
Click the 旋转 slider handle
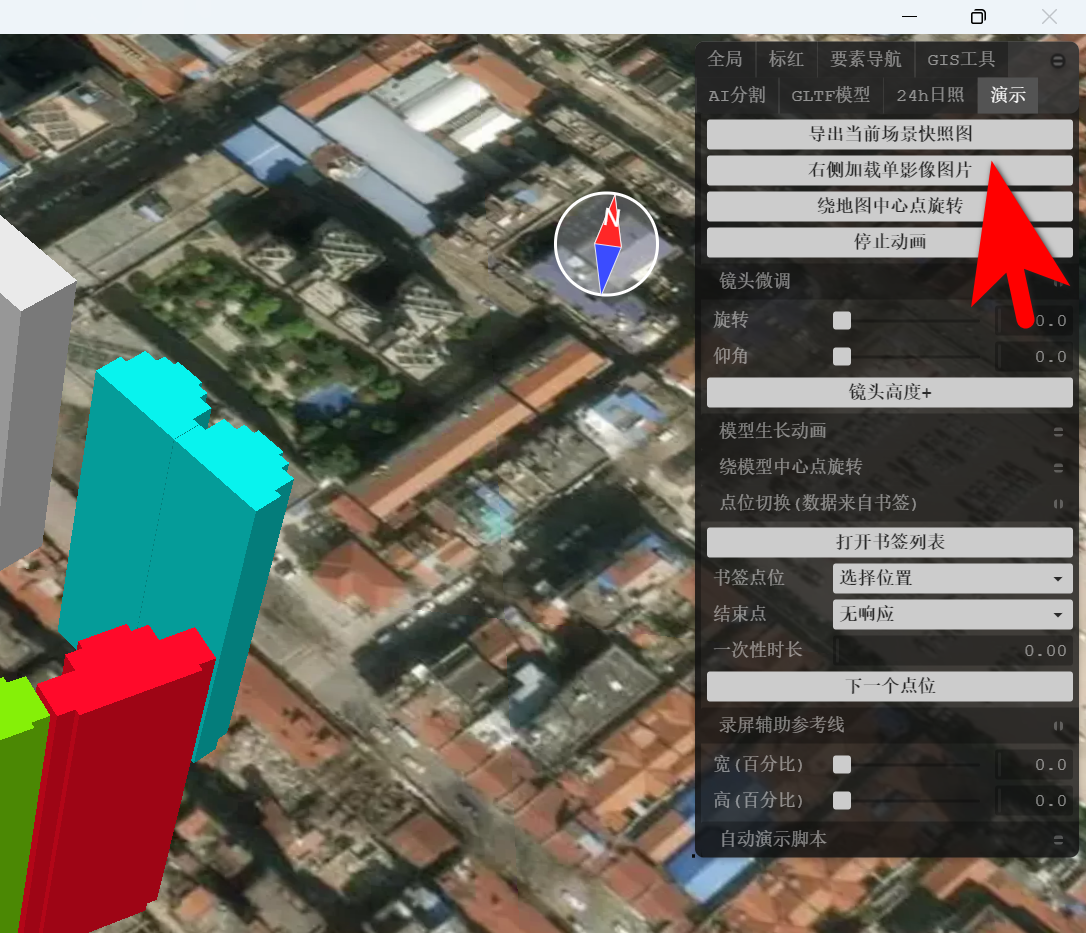coord(842,321)
